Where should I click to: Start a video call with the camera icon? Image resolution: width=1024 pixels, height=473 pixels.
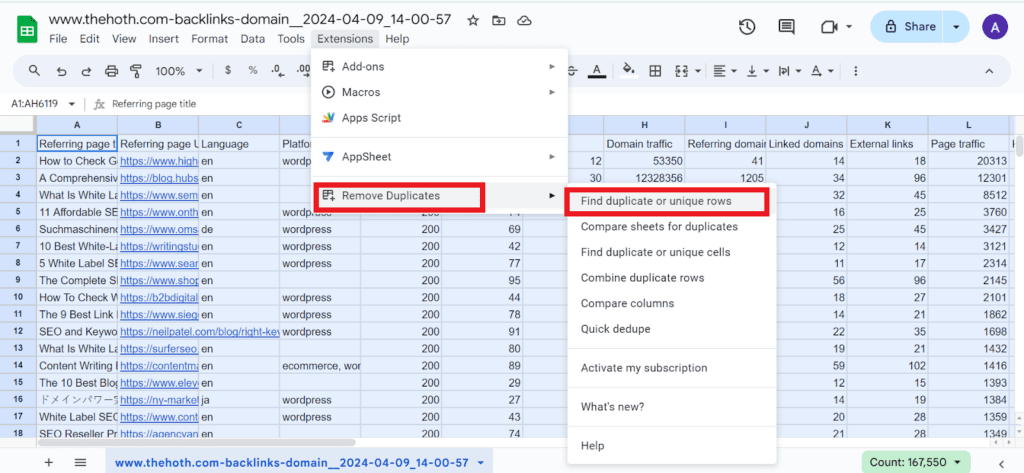pyautogui.click(x=829, y=27)
